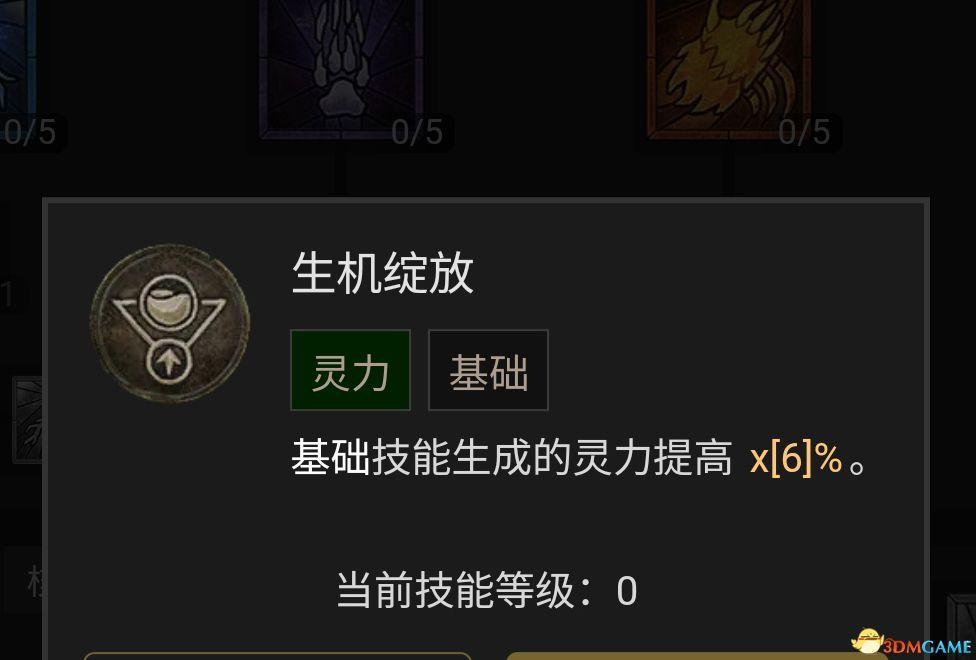This screenshot has width=976, height=660.
Task: Click the x[6]% bonus value text
Action: [796, 459]
